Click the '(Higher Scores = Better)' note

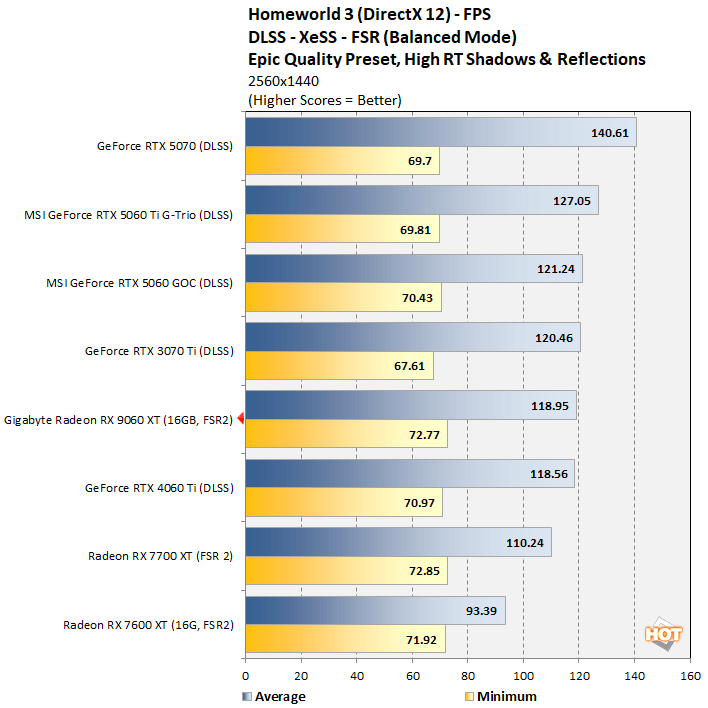coord(325,100)
